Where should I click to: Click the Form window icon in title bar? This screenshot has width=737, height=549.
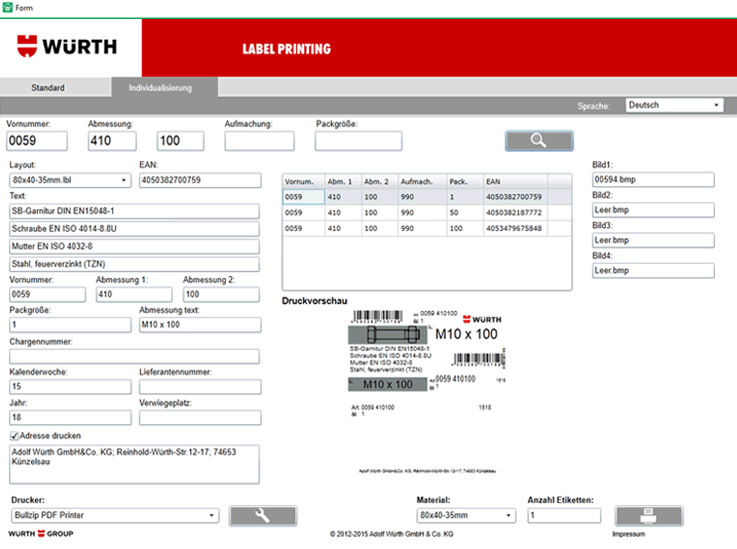pos(8,7)
